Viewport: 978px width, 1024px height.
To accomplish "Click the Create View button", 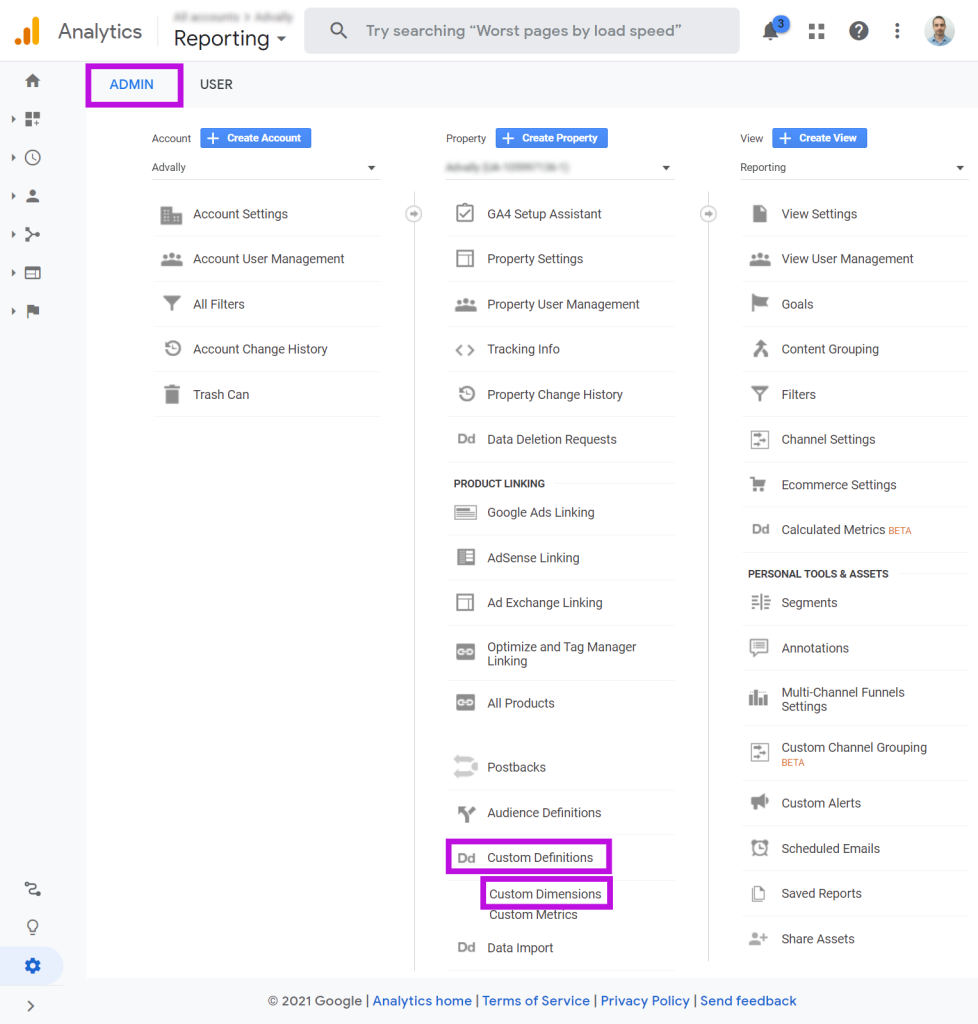I will pos(819,138).
